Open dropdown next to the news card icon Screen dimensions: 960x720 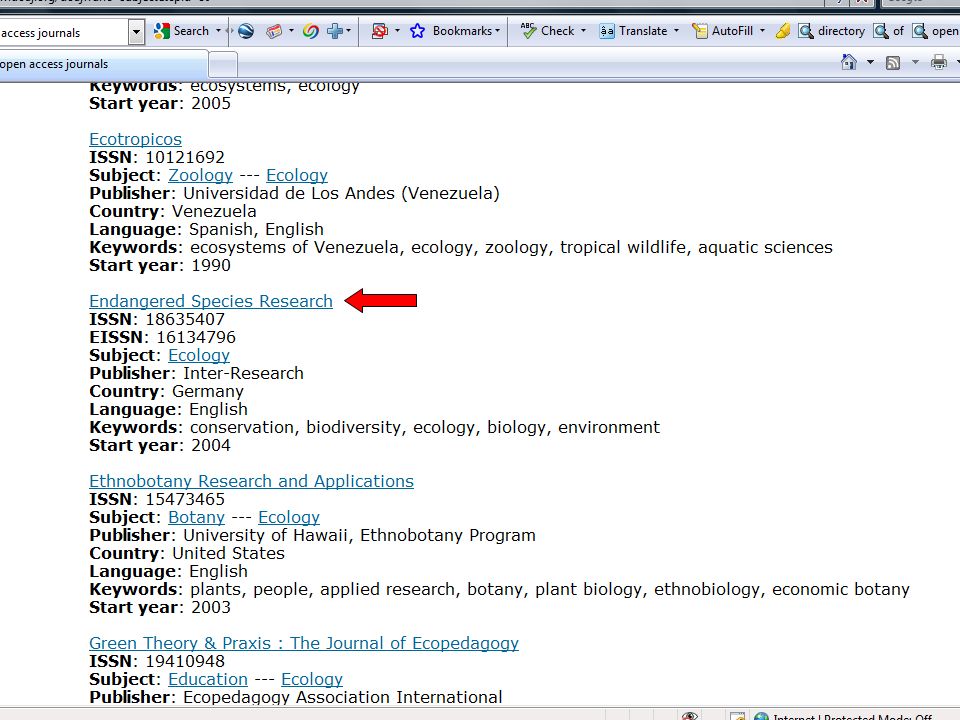click(291, 31)
